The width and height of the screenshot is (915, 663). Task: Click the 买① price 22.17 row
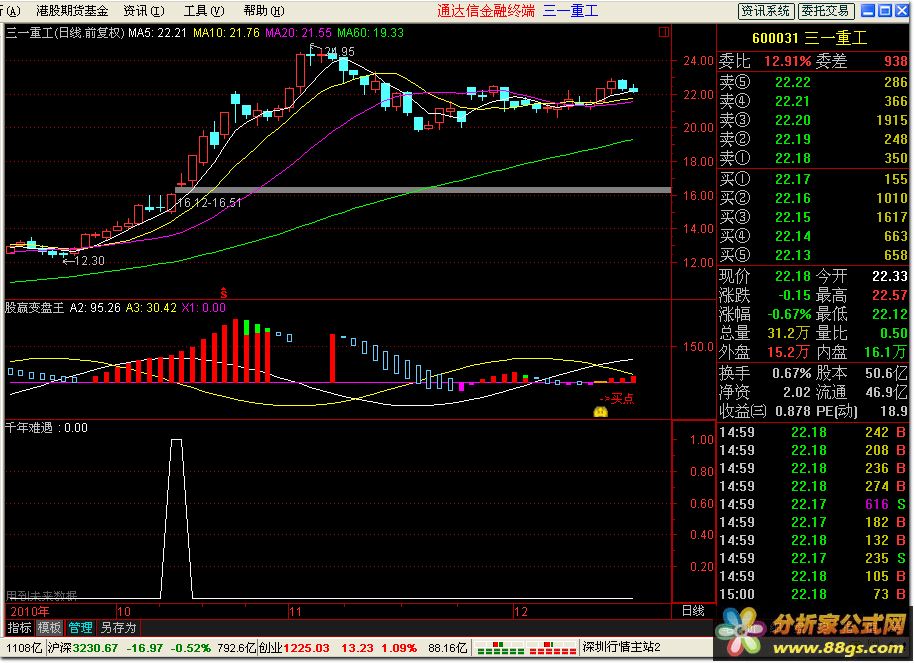pos(812,179)
